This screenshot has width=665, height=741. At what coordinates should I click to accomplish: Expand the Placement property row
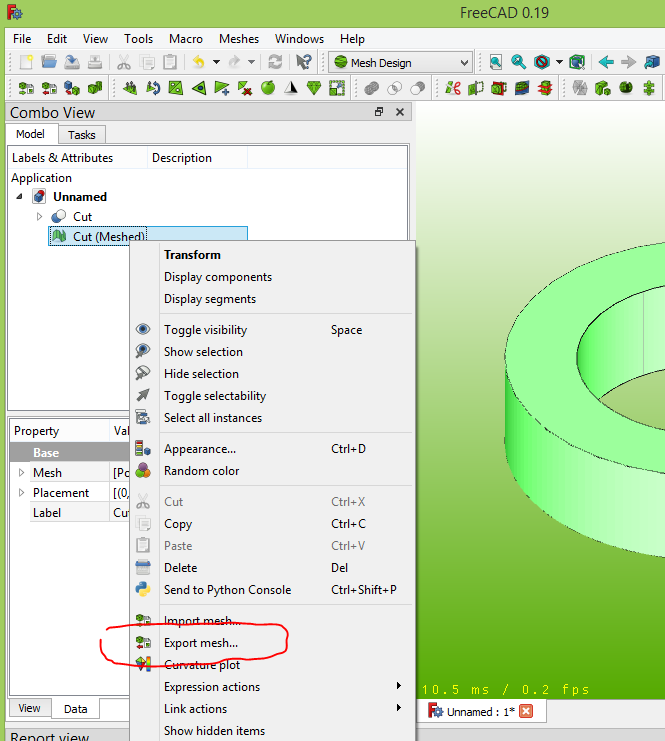(x=21, y=492)
